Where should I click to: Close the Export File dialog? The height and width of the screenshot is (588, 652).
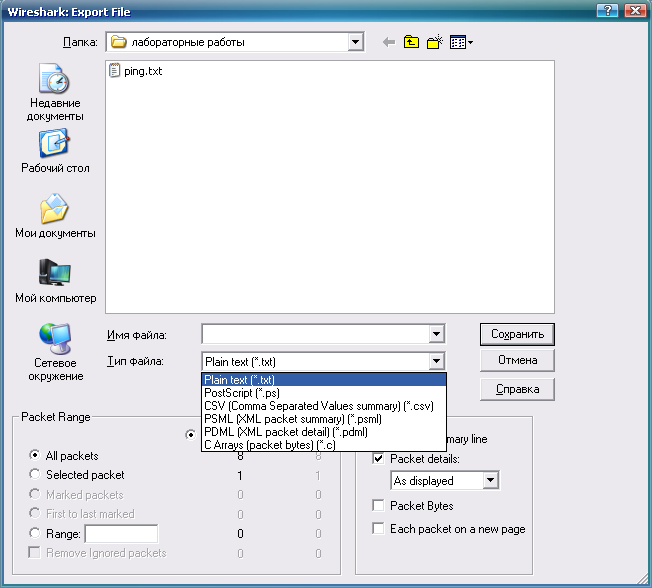tap(635, 10)
